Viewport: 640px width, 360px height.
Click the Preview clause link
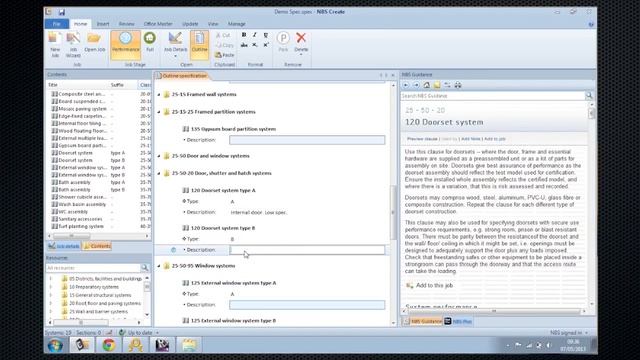point(422,139)
